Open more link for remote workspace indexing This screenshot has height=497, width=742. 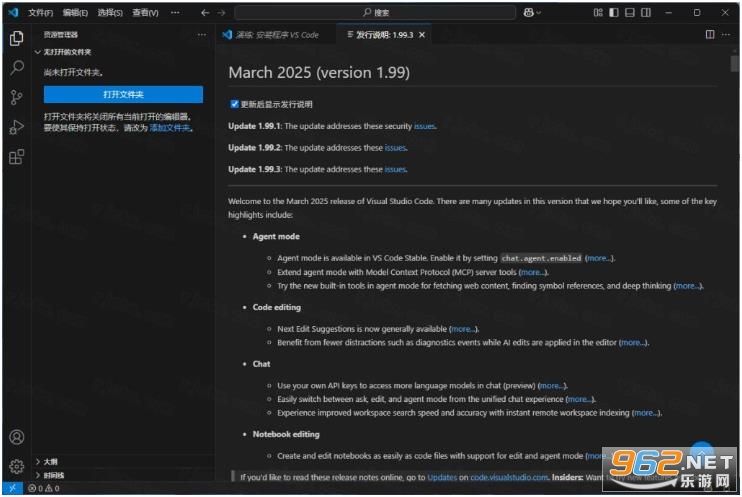point(646,413)
